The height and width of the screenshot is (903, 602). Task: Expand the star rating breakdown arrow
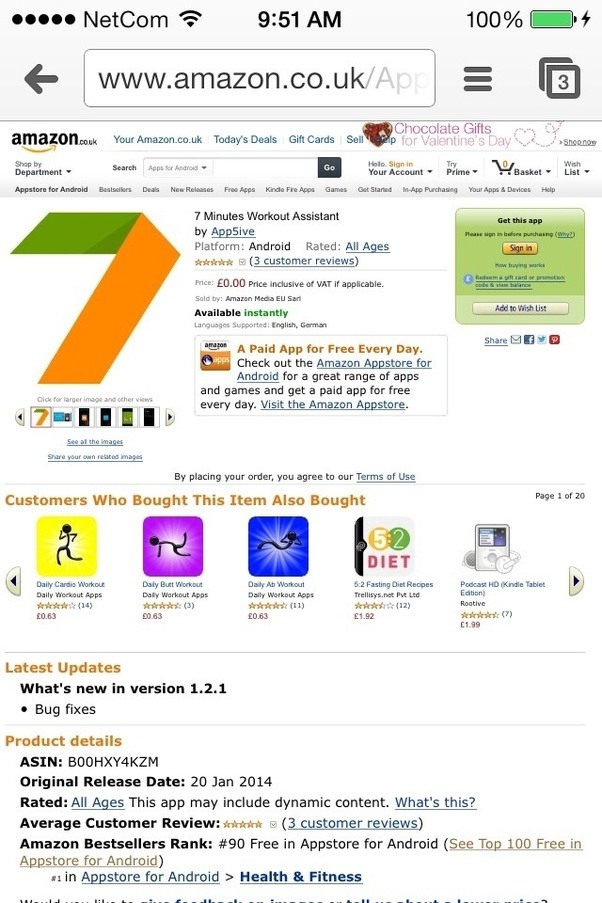tap(242, 261)
